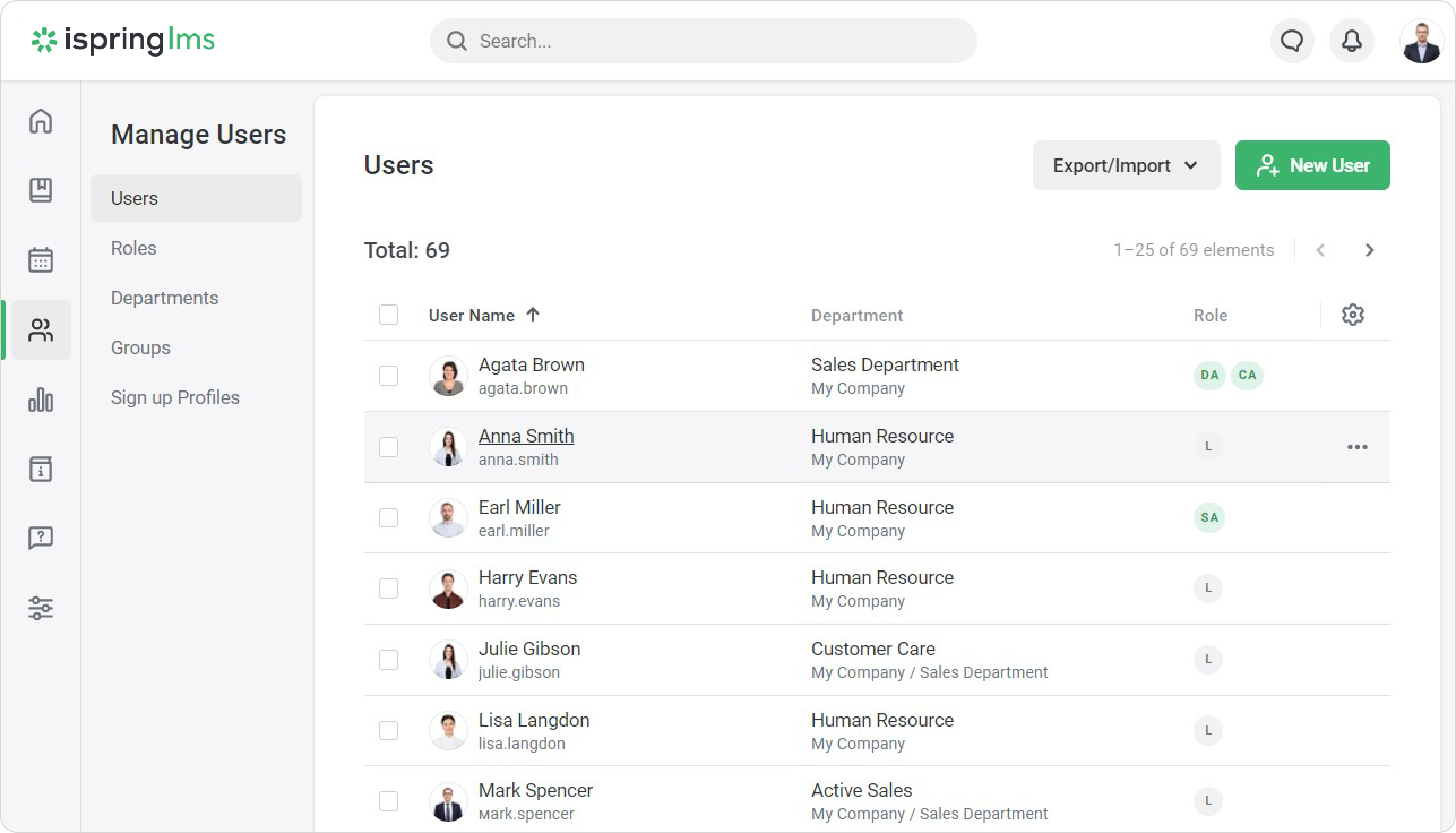The image size is (1456, 833).
Task: Open the Home icon in sidebar
Action: point(41,121)
